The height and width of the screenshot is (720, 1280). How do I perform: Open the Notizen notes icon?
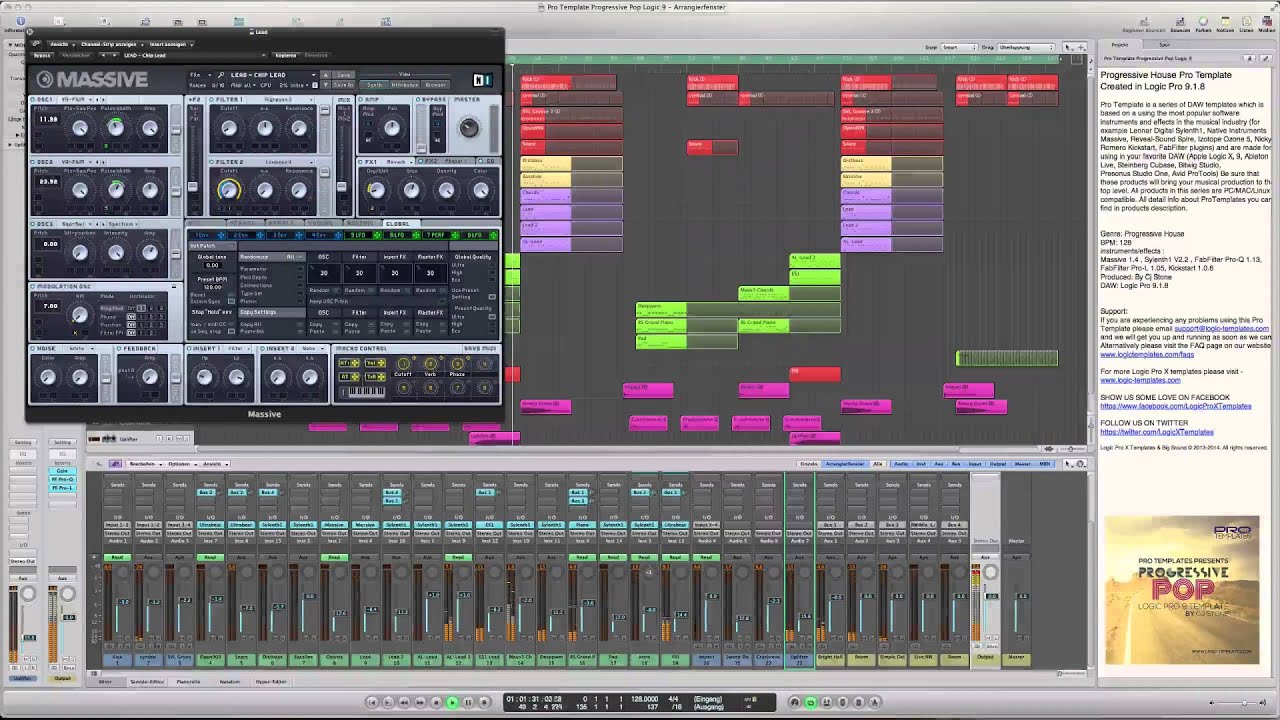1225,26
